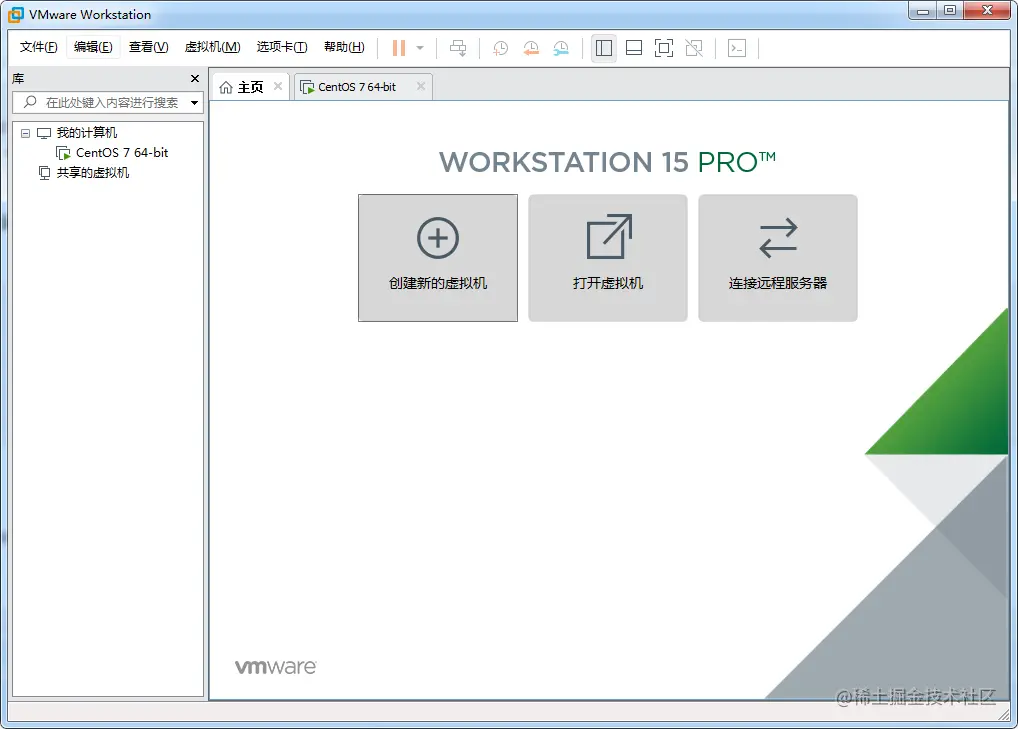Click the search magnifier icon in library
The image size is (1018, 729).
click(x=30, y=102)
